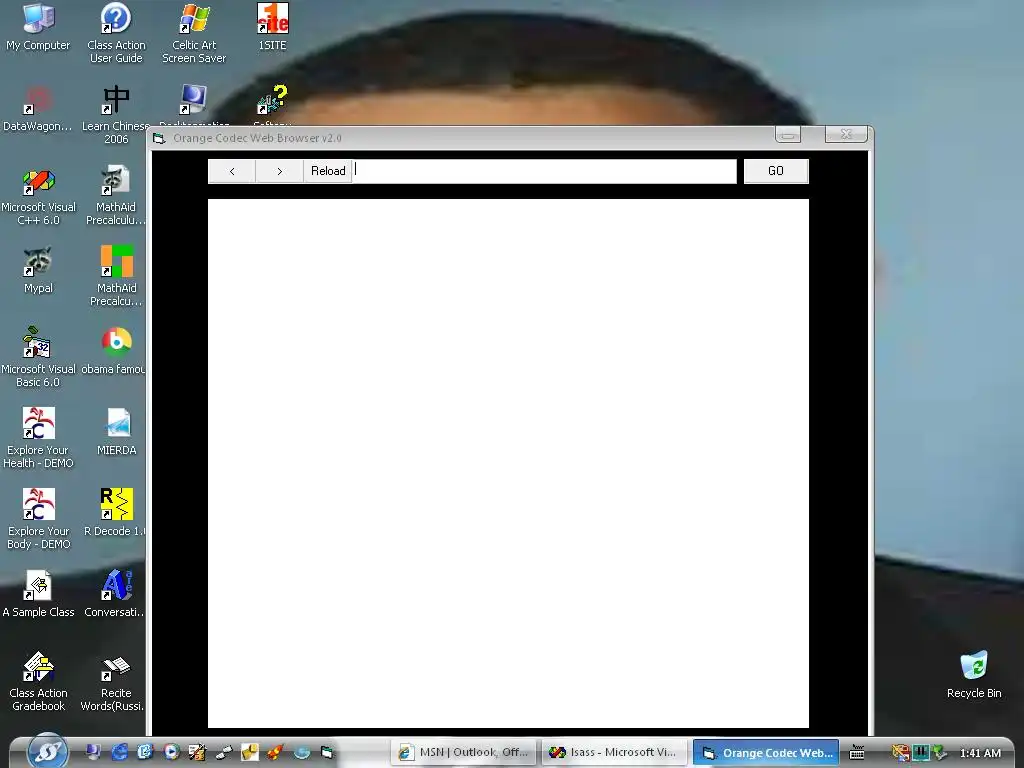Select the MIERDA file icon
Viewport: 1024px width, 768px height.
pyautogui.click(x=117, y=431)
